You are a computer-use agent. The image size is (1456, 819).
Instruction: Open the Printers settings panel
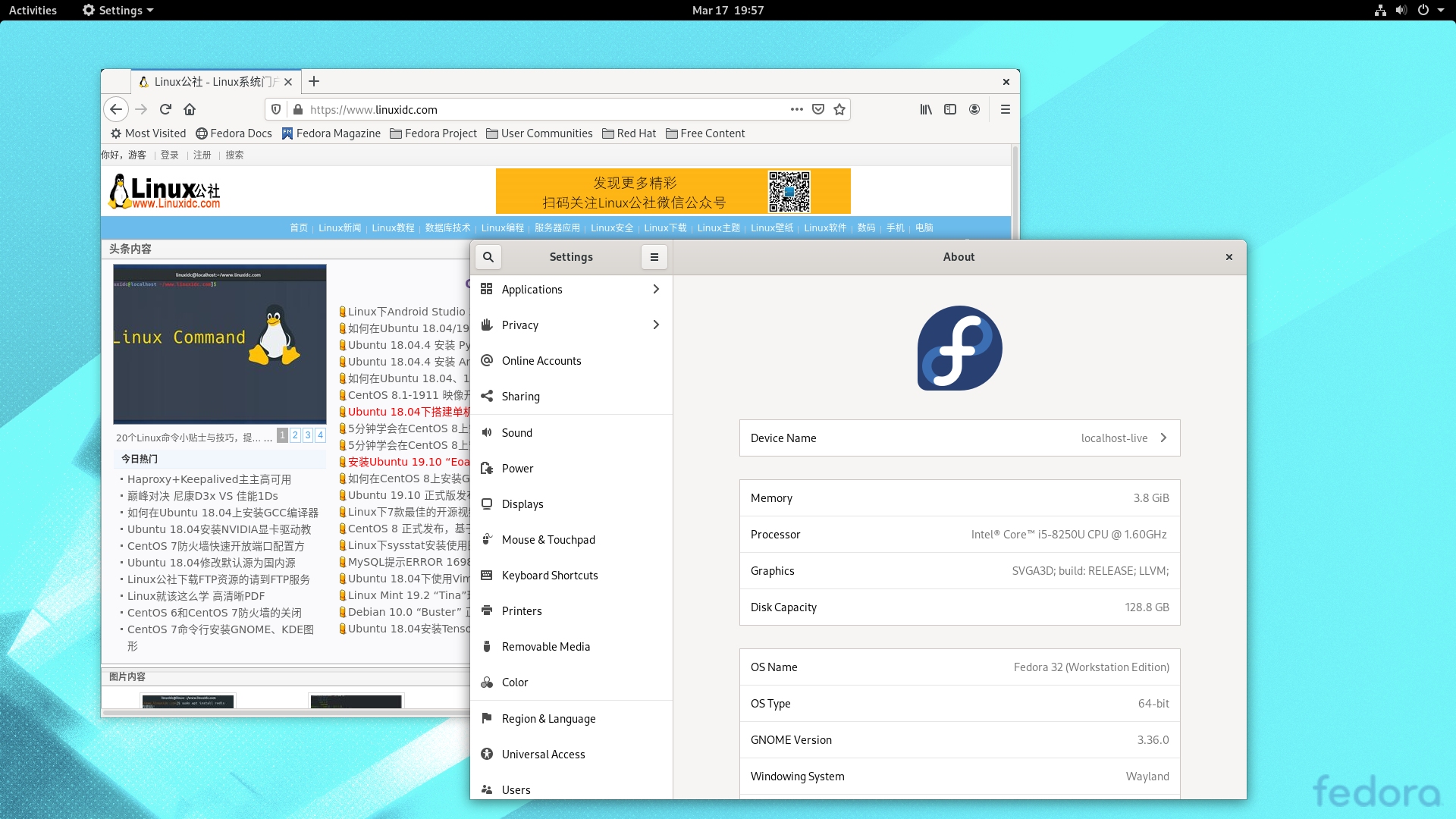click(x=522, y=610)
